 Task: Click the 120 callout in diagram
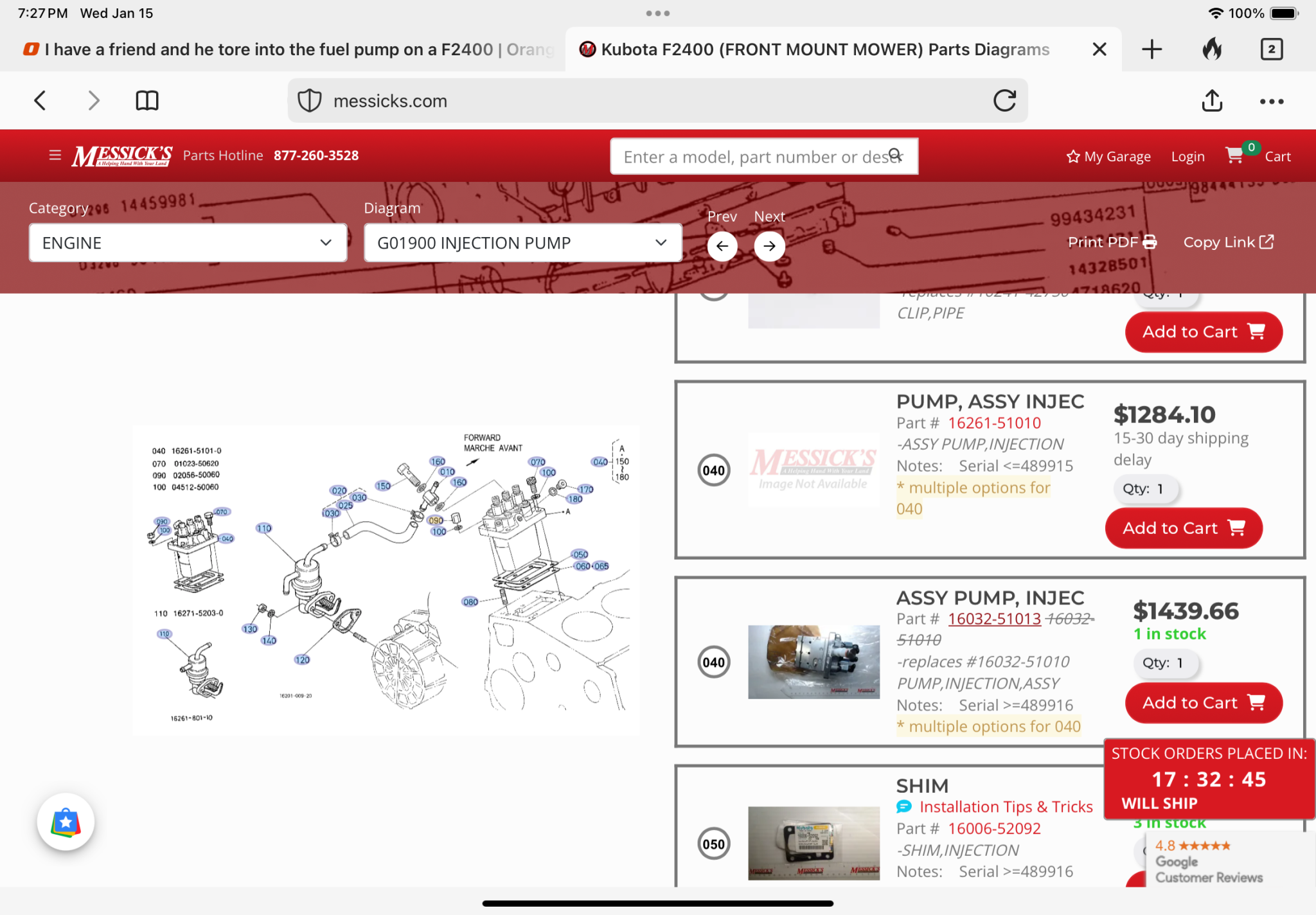click(x=302, y=659)
